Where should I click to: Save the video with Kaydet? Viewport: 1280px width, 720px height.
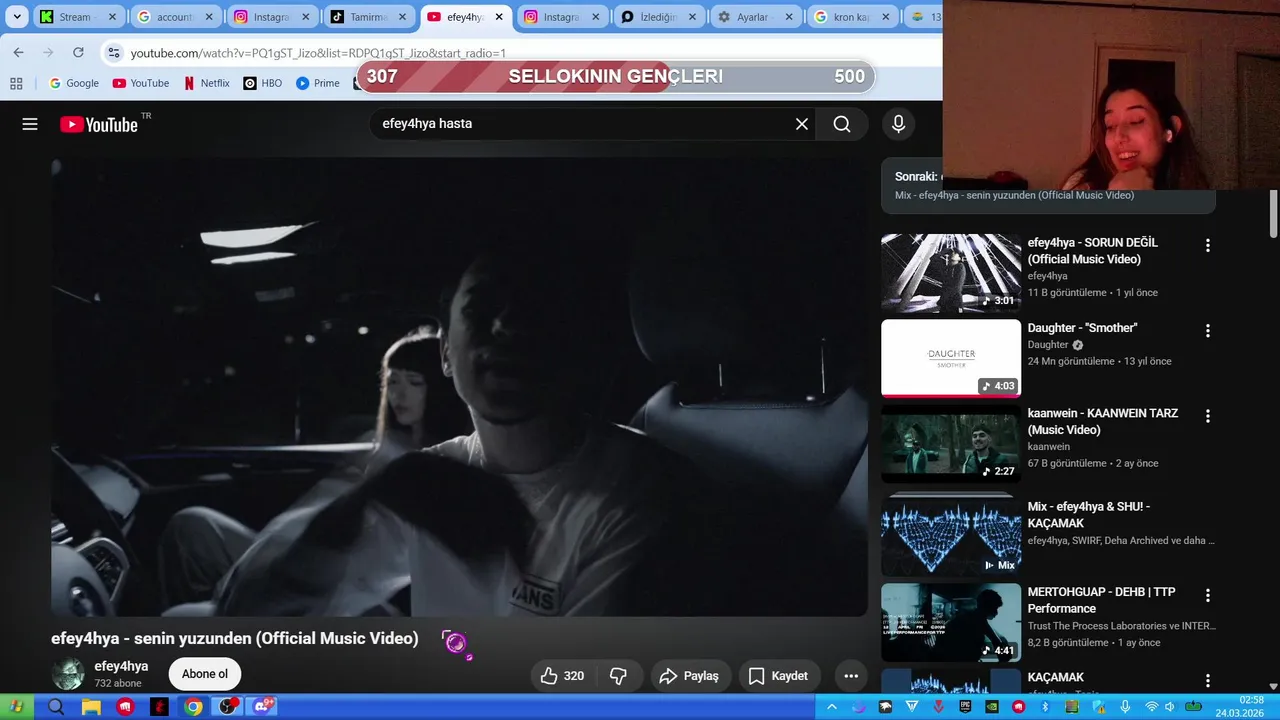click(x=778, y=676)
